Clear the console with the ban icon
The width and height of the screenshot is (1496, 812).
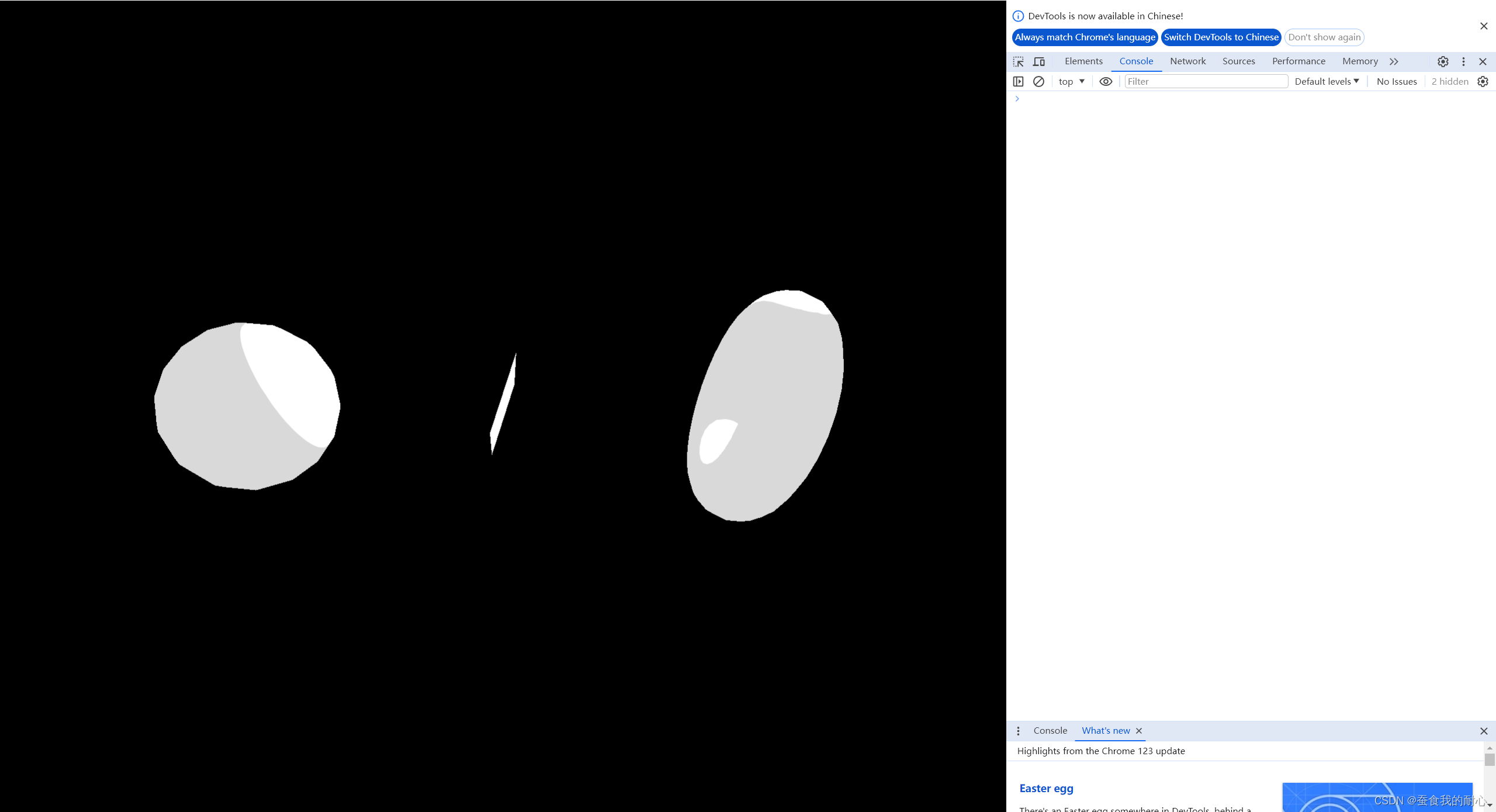click(1038, 82)
